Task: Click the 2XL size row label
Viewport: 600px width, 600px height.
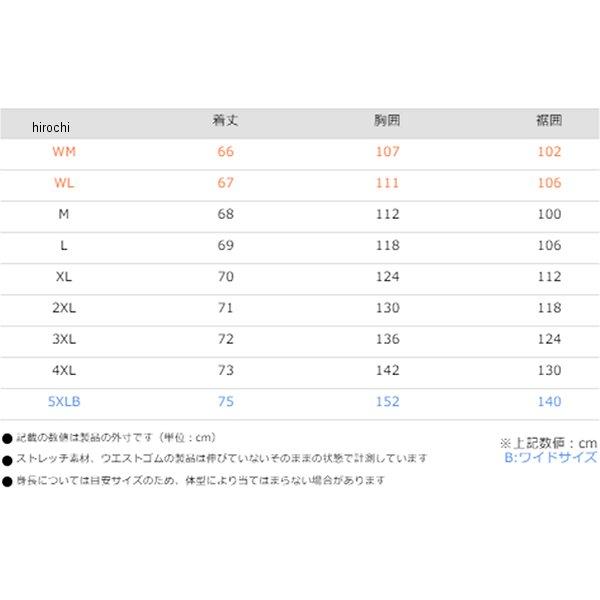Action: [64, 308]
